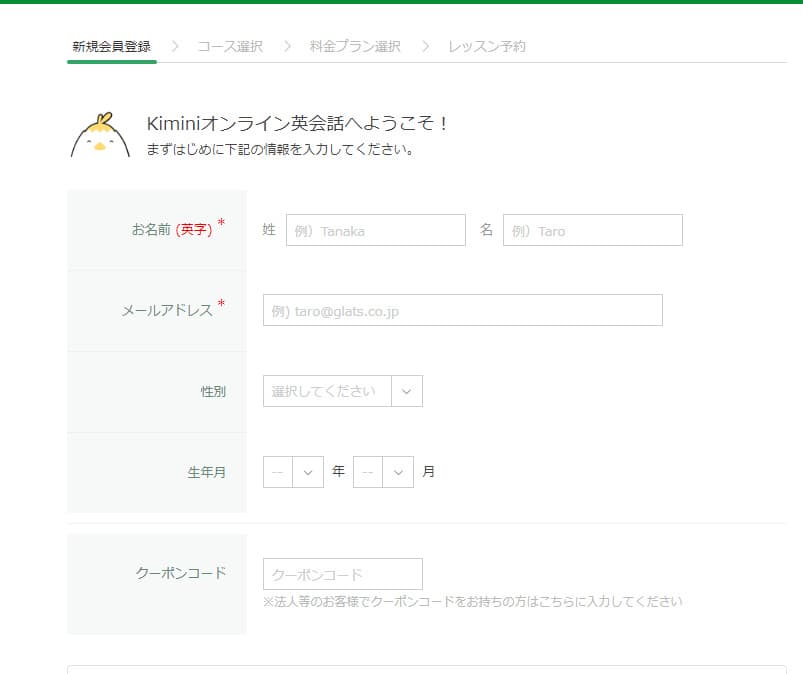Open the birth month 月 dropdown
The width and height of the screenshot is (803, 674).
click(x=384, y=472)
